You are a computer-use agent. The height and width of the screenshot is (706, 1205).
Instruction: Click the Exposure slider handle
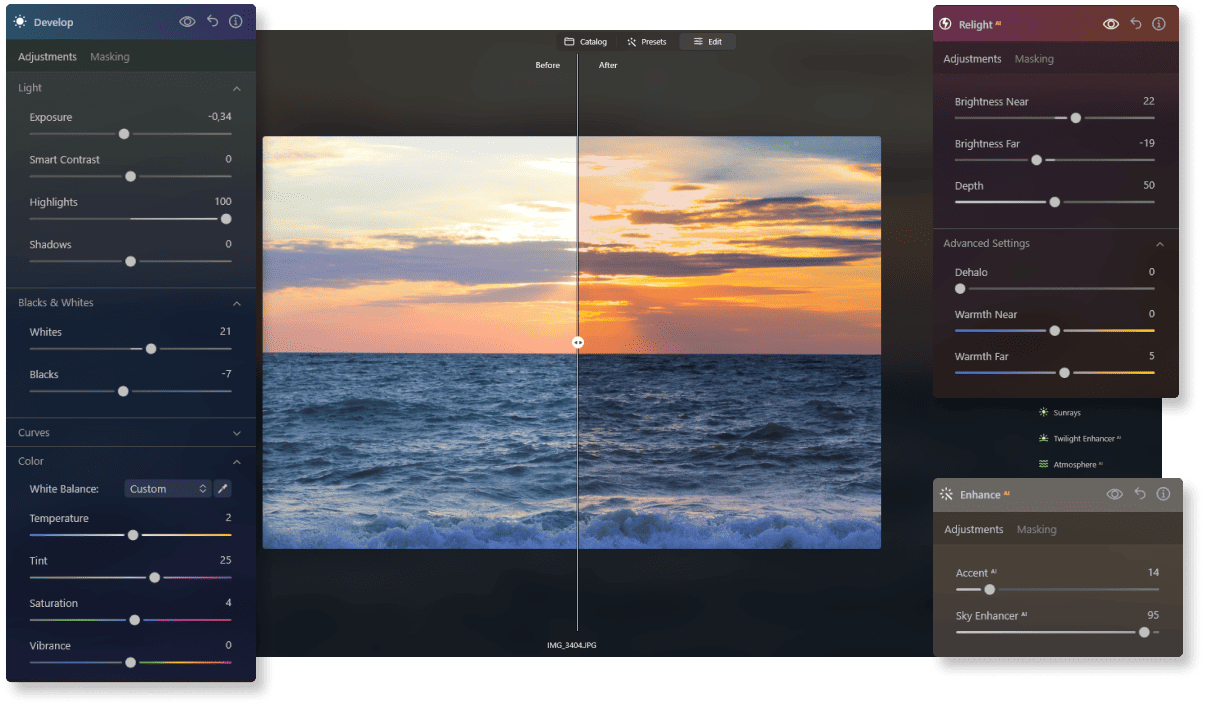click(124, 133)
